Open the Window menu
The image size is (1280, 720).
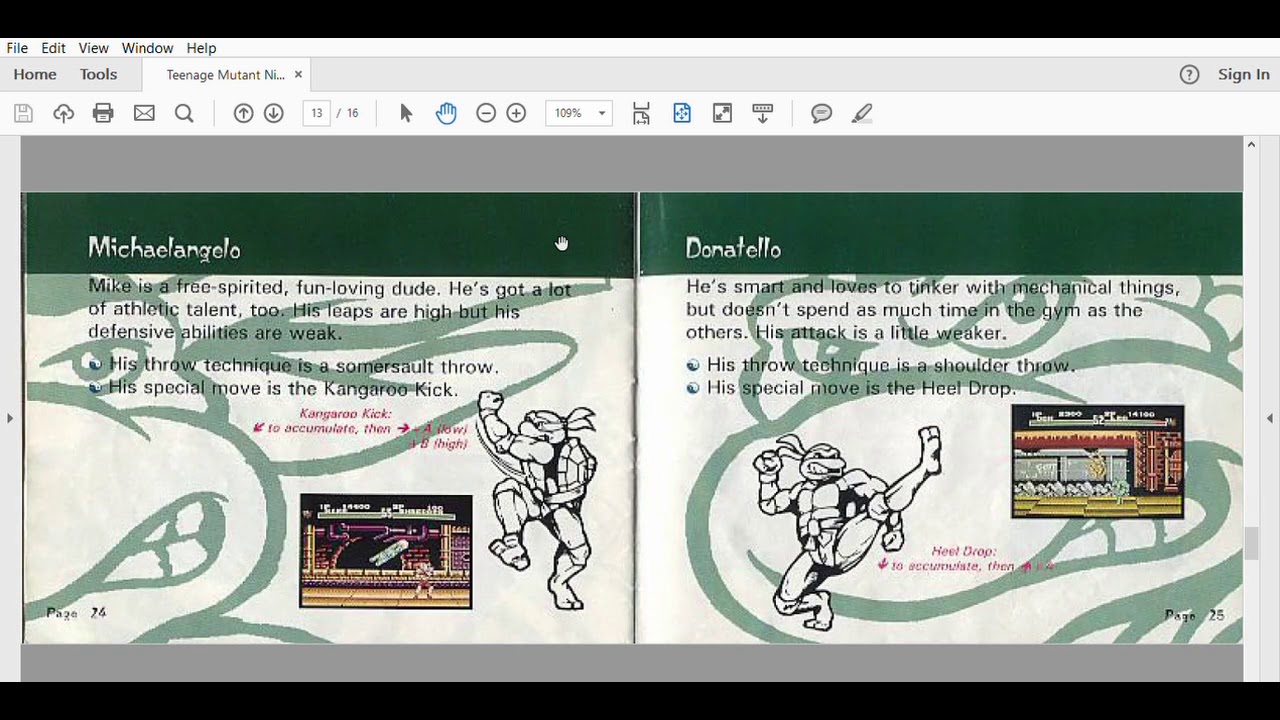(x=147, y=48)
